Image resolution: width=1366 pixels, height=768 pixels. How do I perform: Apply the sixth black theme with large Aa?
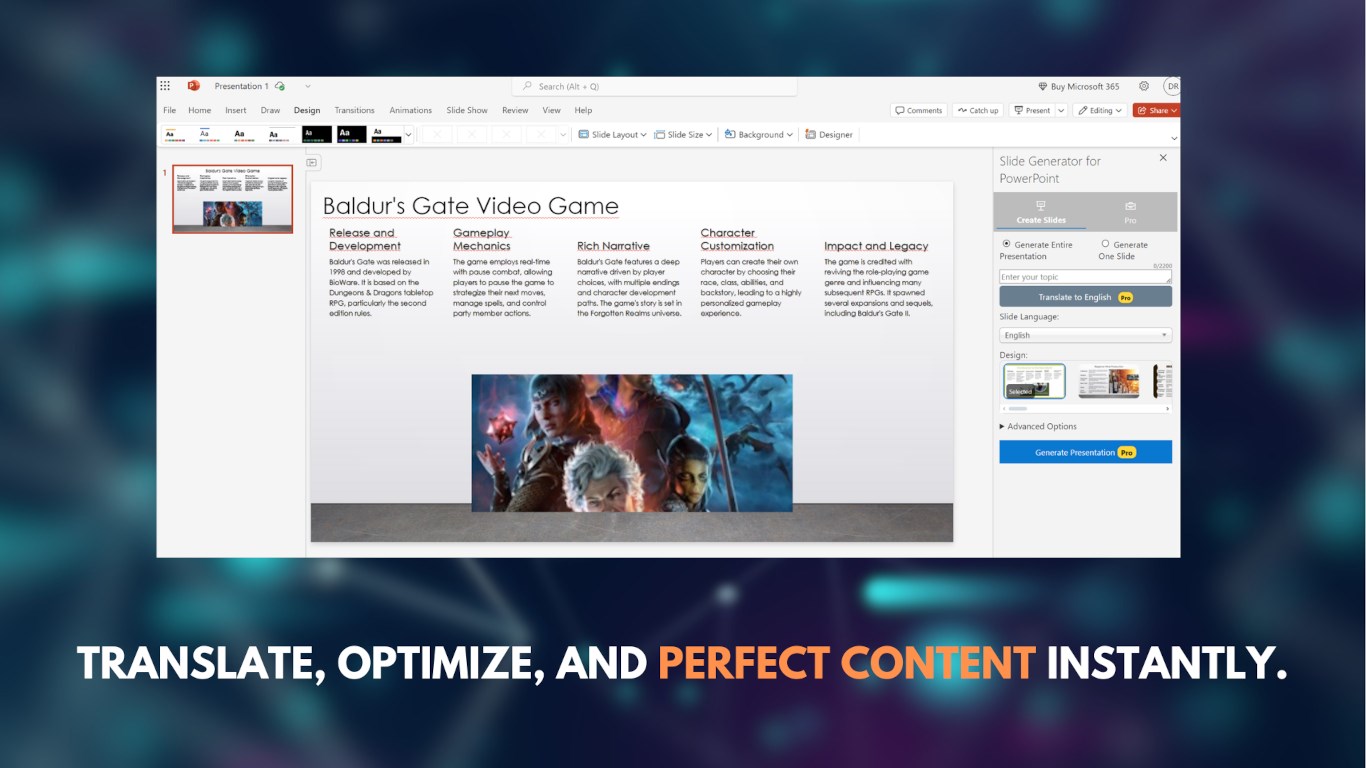(x=351, y=134)
